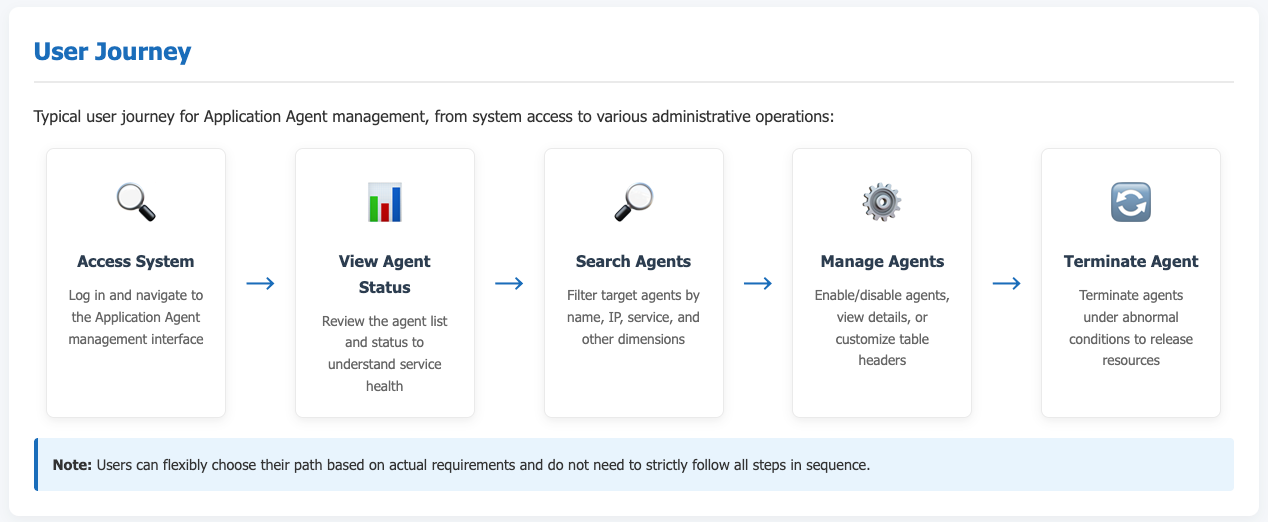Open the View Agent Status step title
Viewport: 1268px width, 522px height.
(385, 274)
